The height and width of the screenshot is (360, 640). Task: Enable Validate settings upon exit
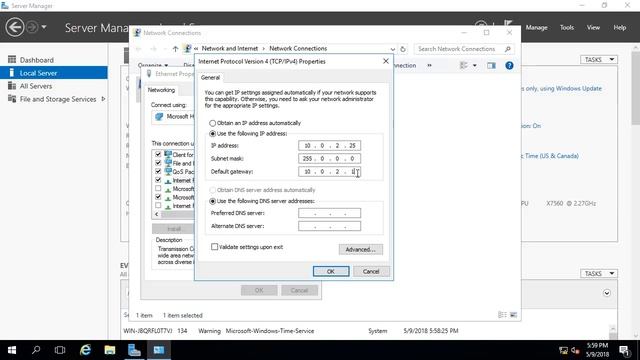214,247
